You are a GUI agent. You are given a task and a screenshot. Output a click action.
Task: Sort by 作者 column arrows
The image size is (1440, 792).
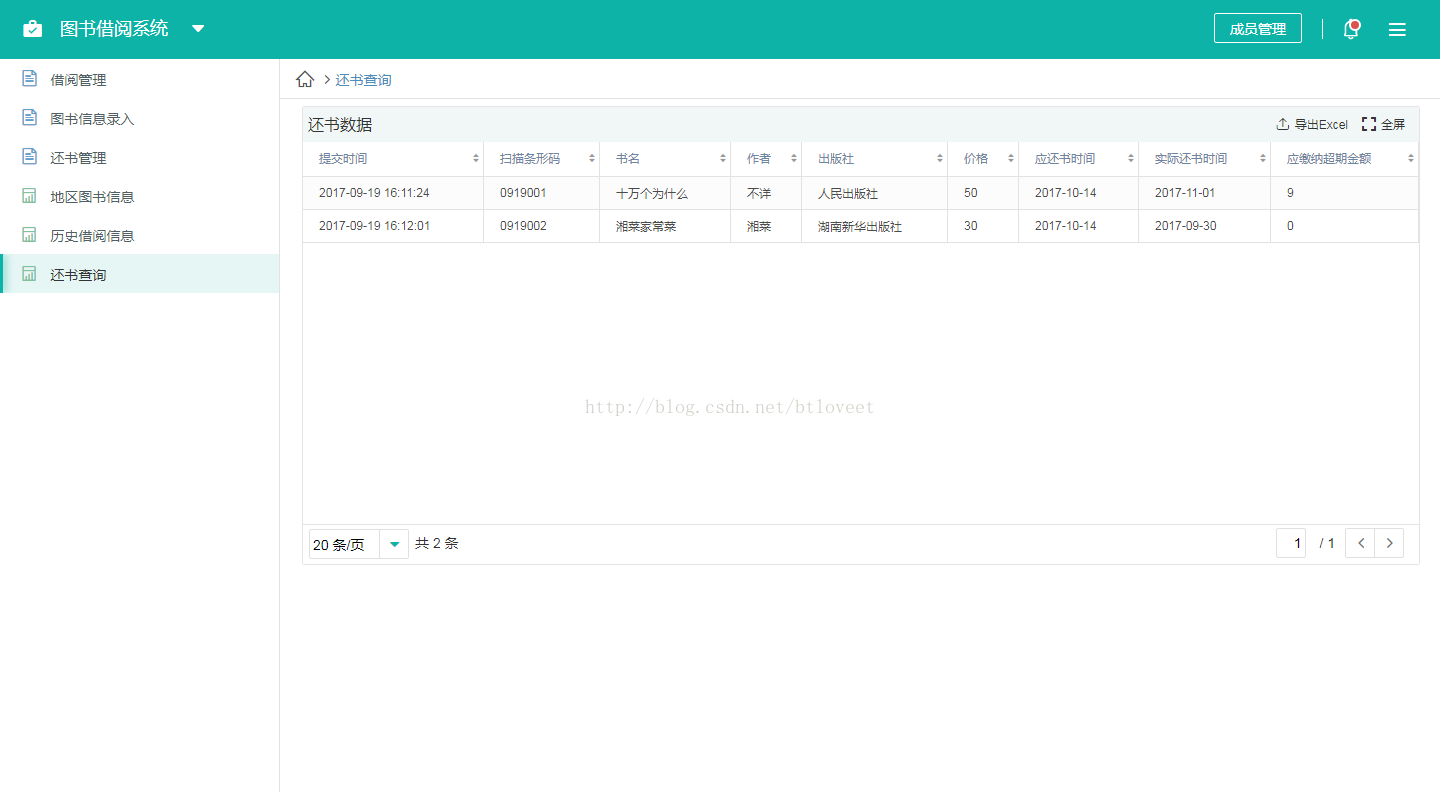tap(793, 158)
